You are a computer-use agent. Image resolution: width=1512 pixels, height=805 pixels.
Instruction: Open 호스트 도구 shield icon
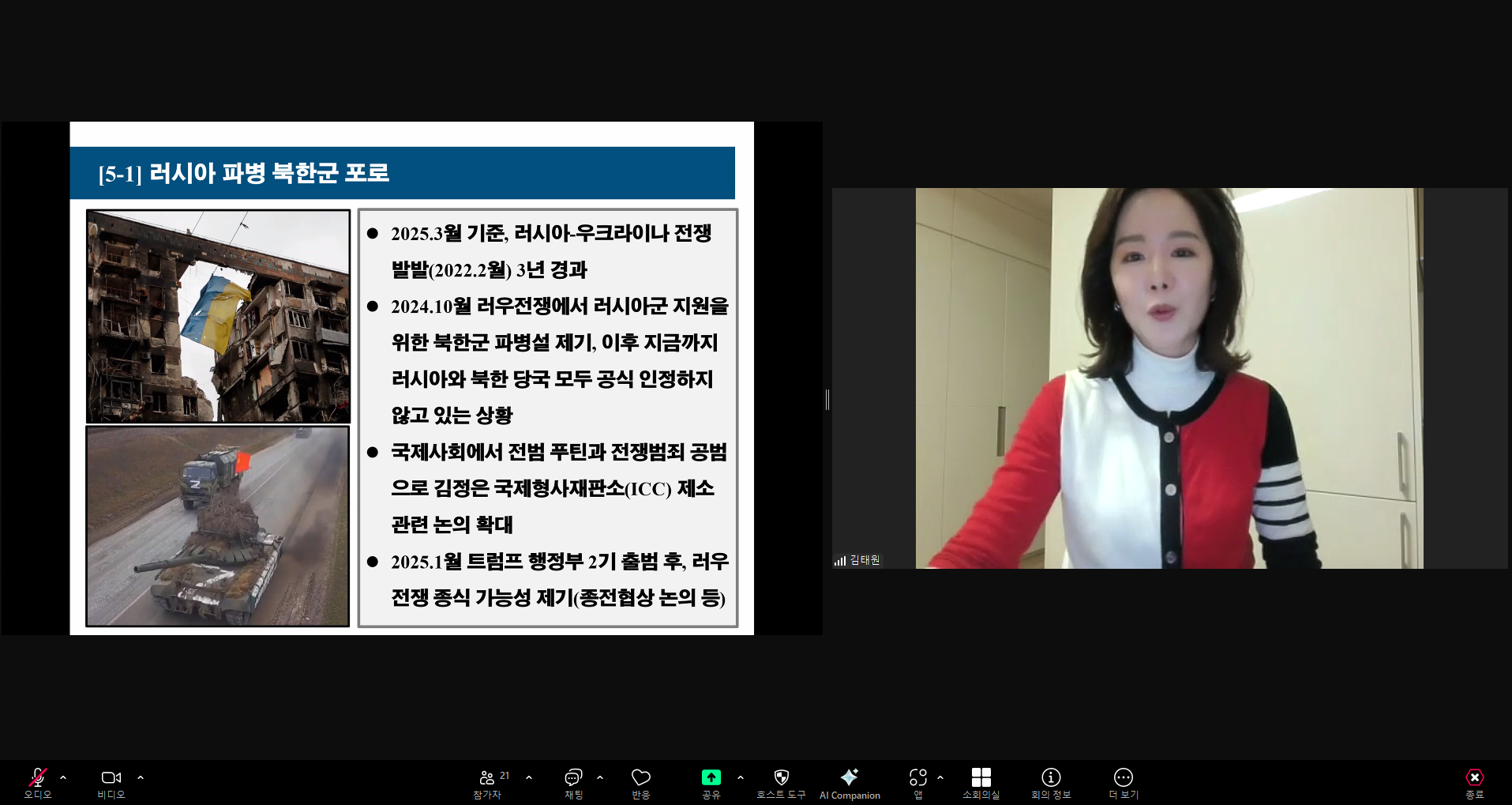click(782, 777)
